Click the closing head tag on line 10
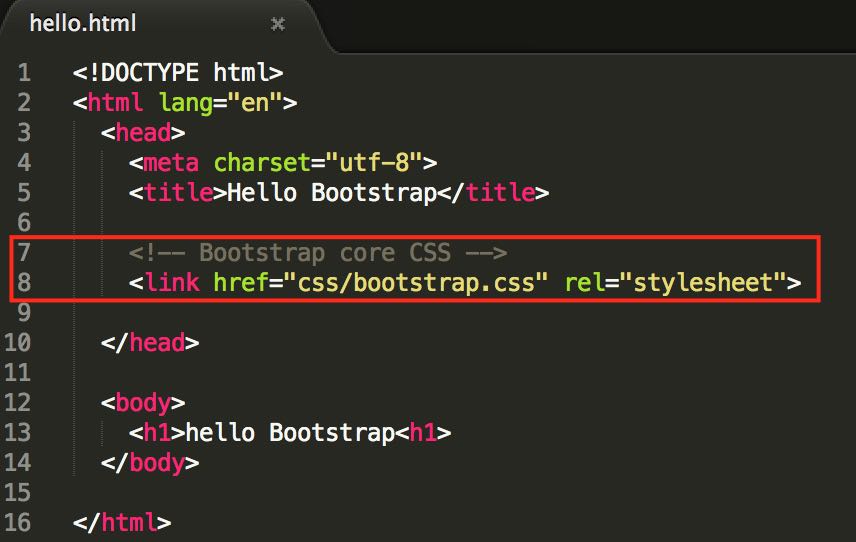This screenshot has height=542, width=856. click(150, 343)
